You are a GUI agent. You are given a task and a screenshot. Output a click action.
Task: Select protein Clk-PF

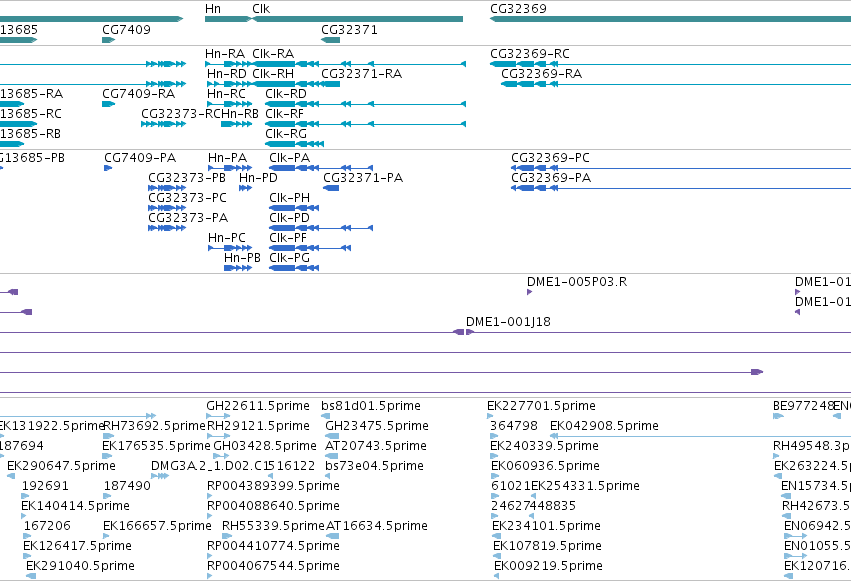(288, 238)
